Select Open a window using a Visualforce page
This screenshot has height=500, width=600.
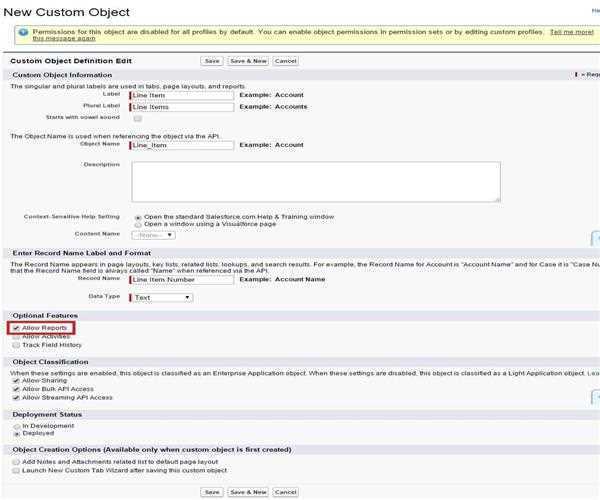[x=138, y=223]
